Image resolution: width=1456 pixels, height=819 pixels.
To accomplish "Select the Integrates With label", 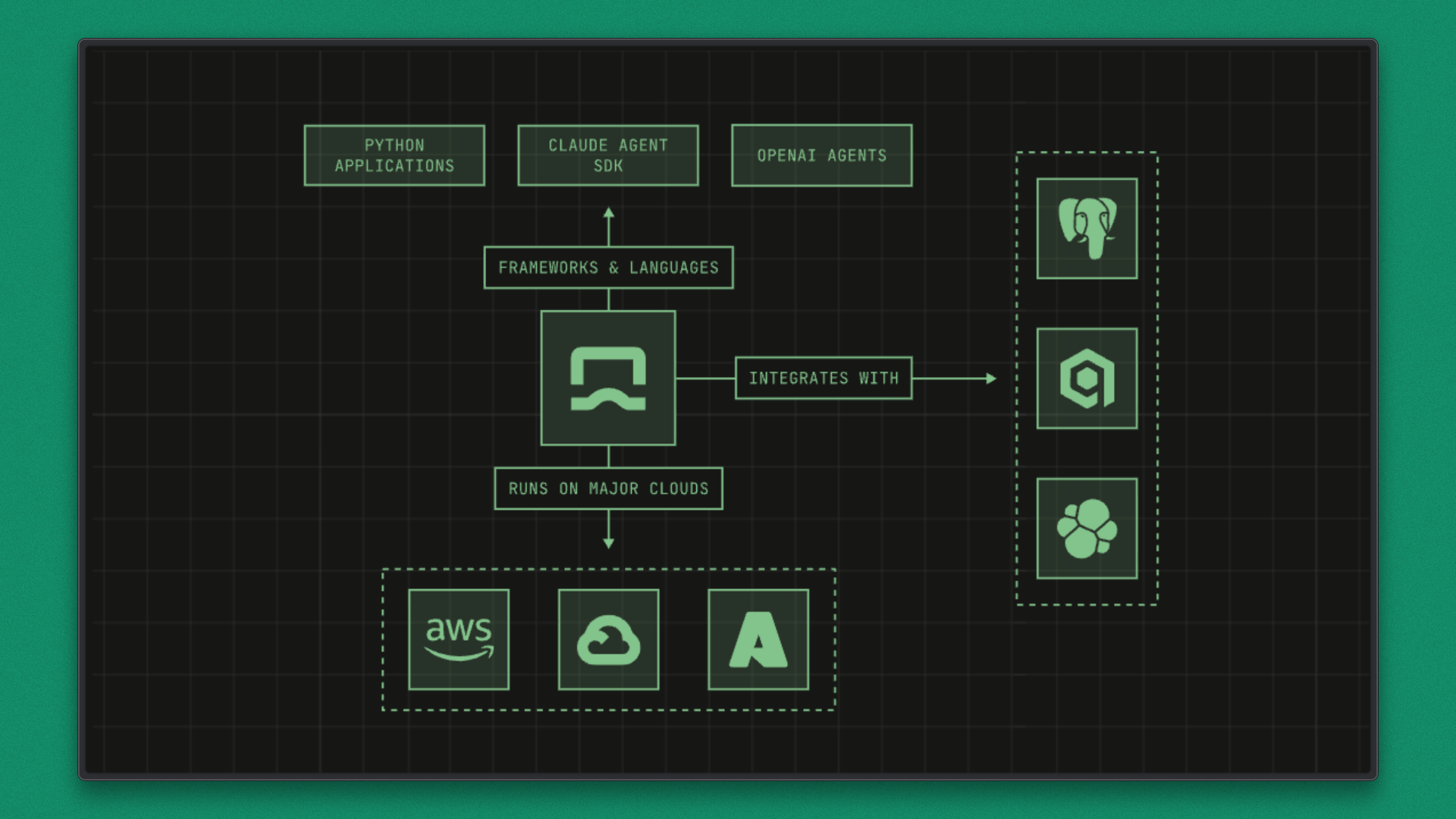I will click(x=824, y=378).
